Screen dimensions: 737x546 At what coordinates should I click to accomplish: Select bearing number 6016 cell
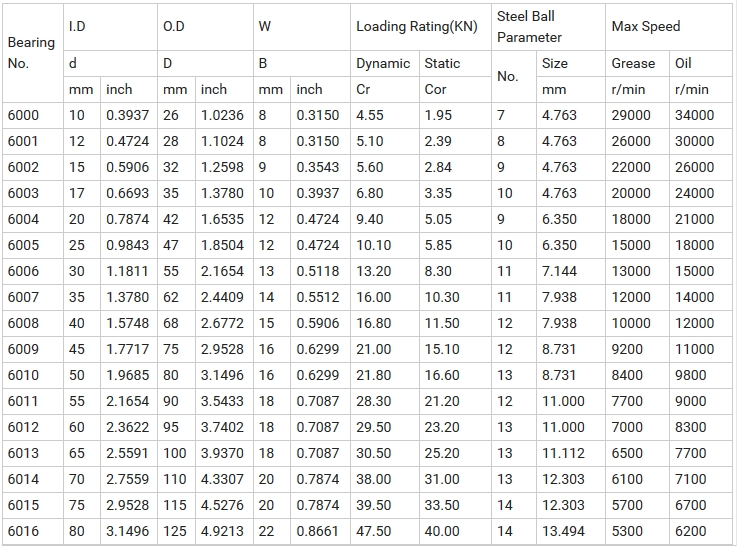click(33, 531)
